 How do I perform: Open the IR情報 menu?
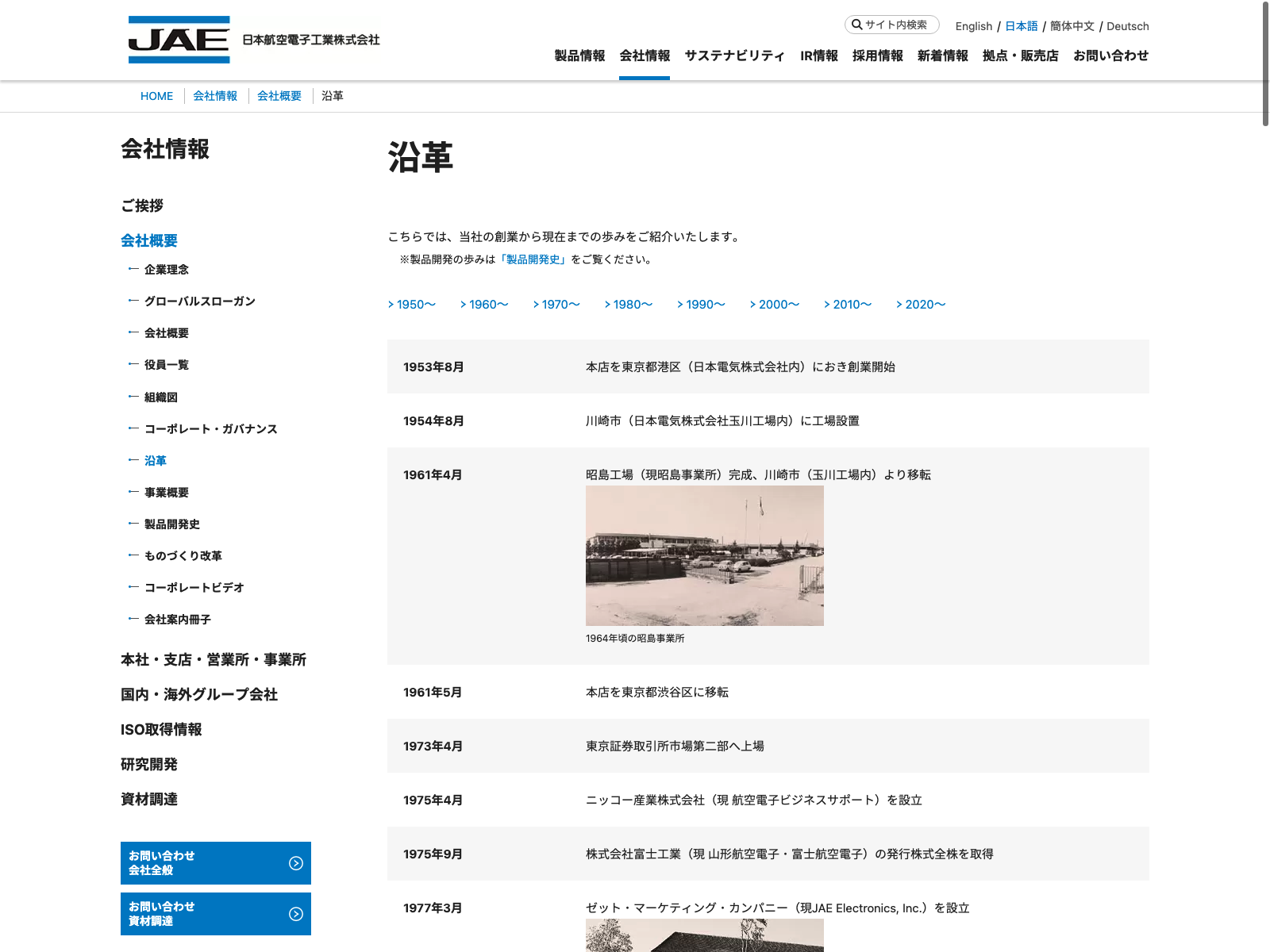pyautogui.click(x=819, y=56)
